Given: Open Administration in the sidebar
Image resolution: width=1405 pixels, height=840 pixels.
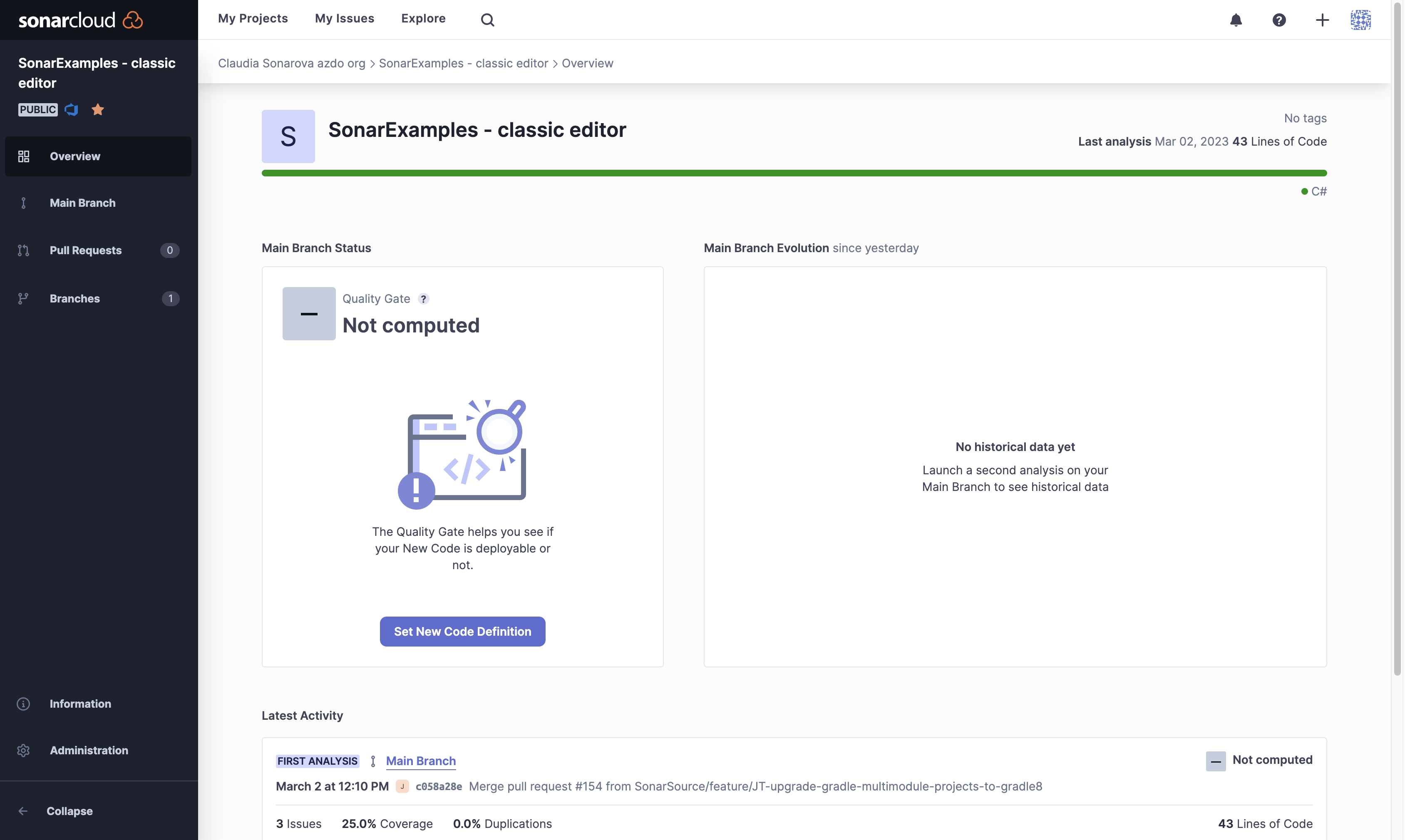Looking at the screenshot, I should [x=98, y=750].
